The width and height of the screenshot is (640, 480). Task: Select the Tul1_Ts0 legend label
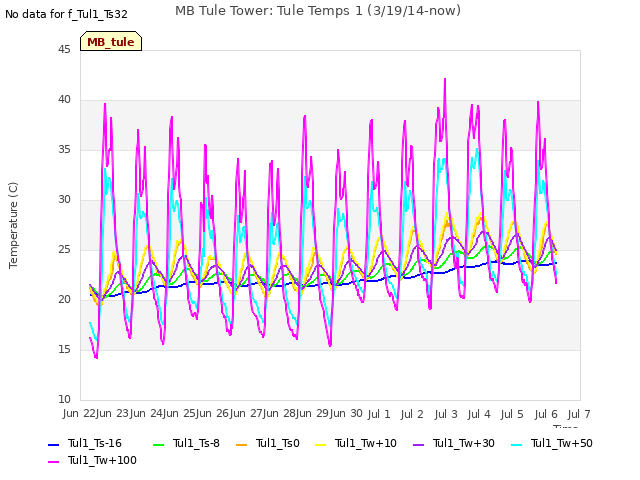tap(278, 444)
